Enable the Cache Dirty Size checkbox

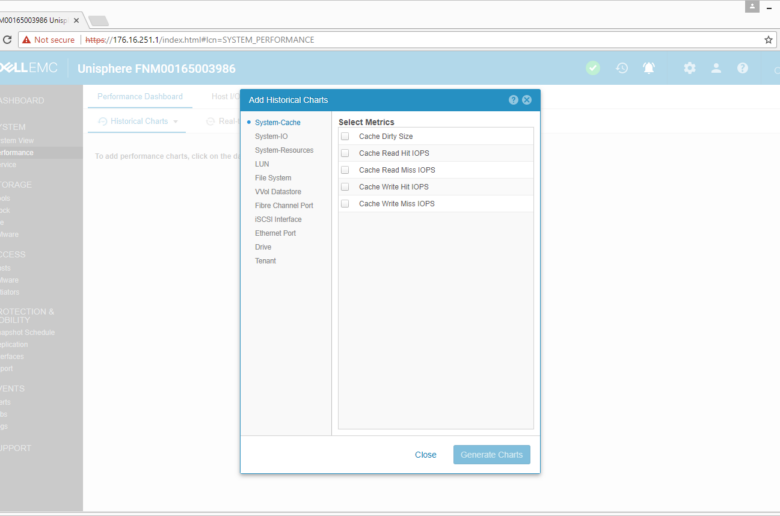tap(345, 136)
